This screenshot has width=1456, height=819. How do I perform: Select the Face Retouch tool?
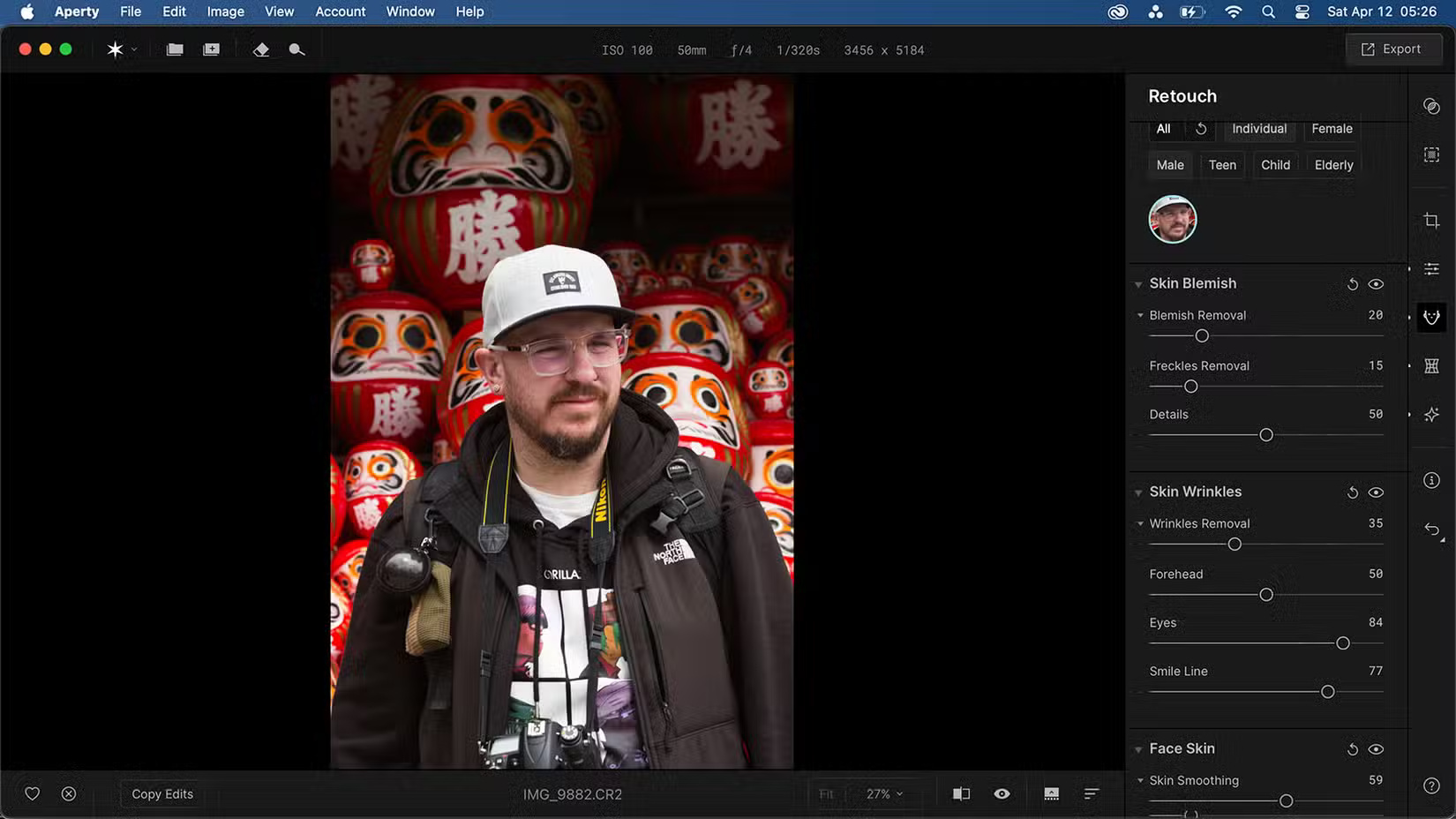coord(1431,318)
